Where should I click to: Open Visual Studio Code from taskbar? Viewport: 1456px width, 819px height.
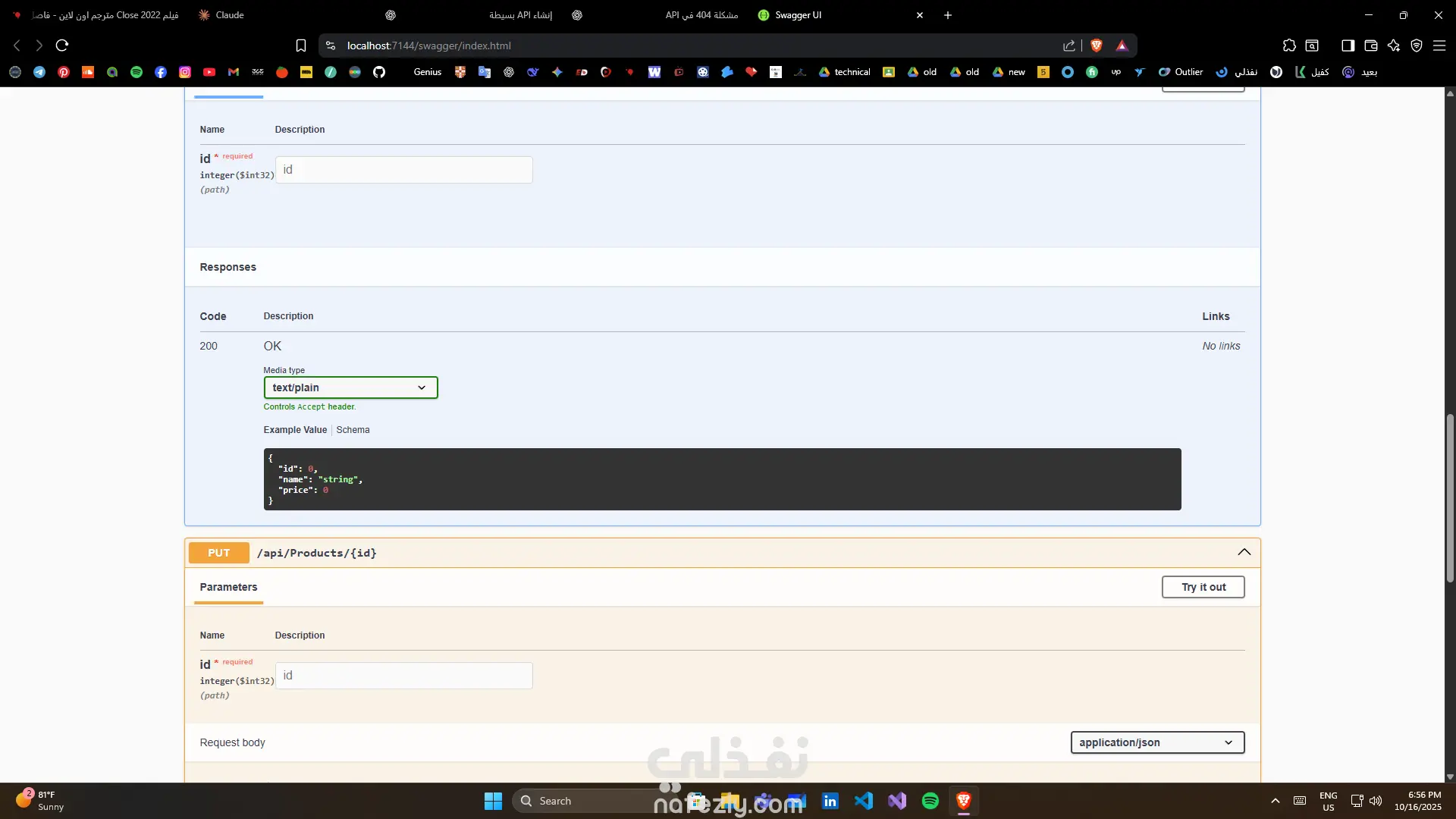(864, 801)
